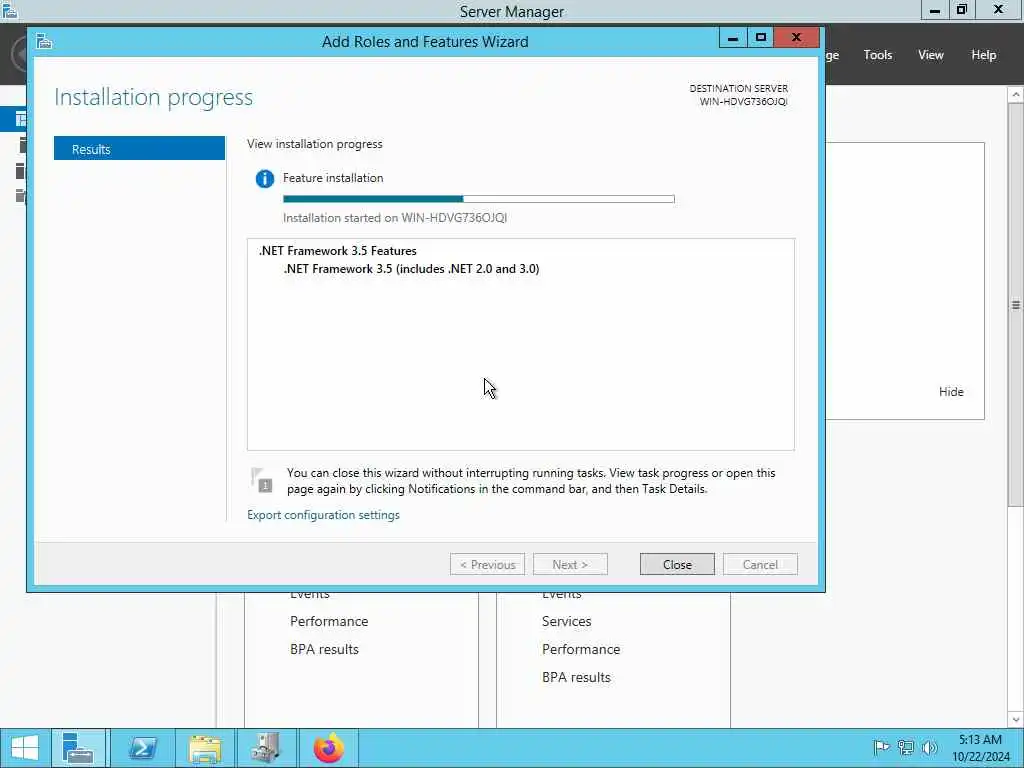Maximize the Add Roles and Features Wizard
Screen dimensions: 1024x768
pyautogui.click(x=760, y=38)
